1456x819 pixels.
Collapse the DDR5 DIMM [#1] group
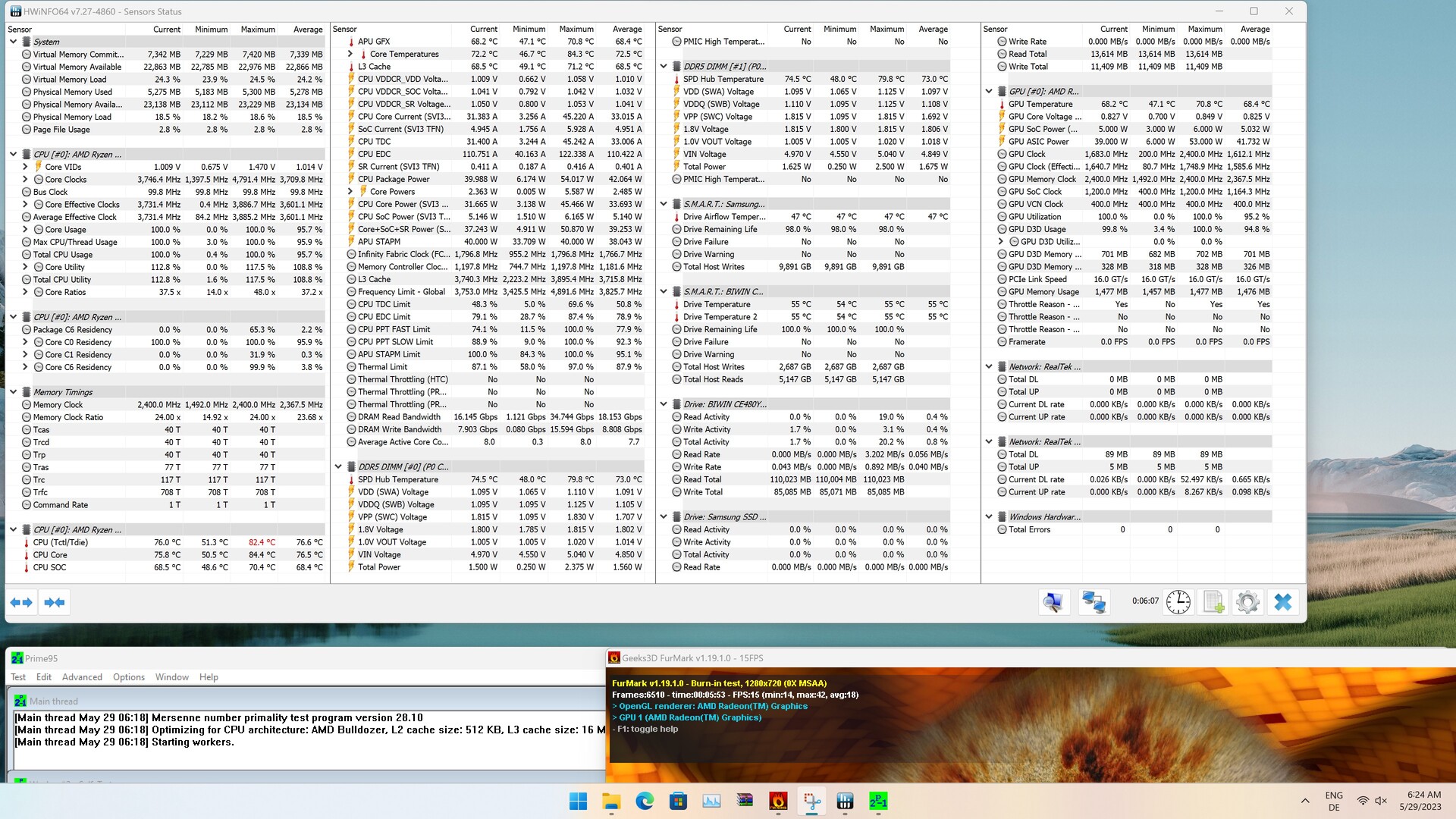(x=664, y=67)
